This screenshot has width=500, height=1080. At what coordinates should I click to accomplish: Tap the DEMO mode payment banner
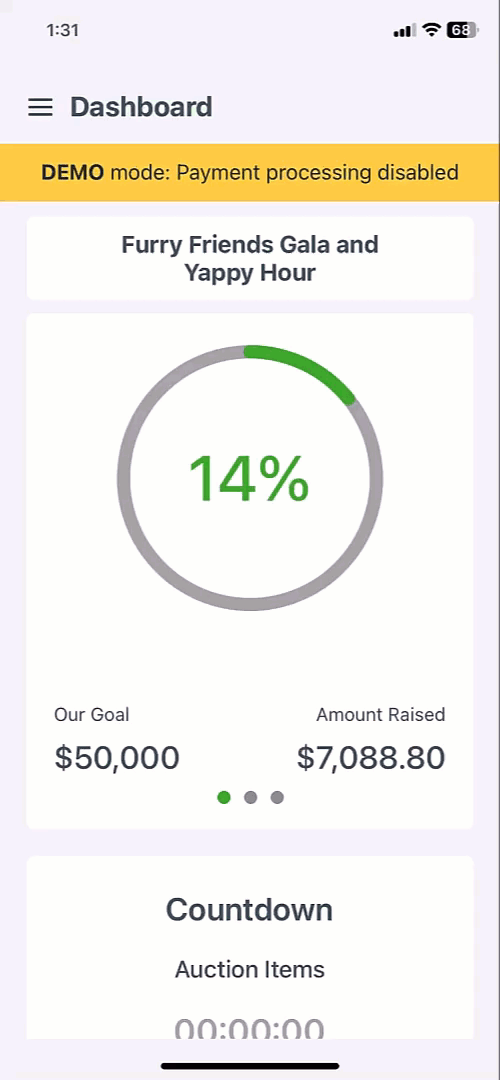point(250,172)
